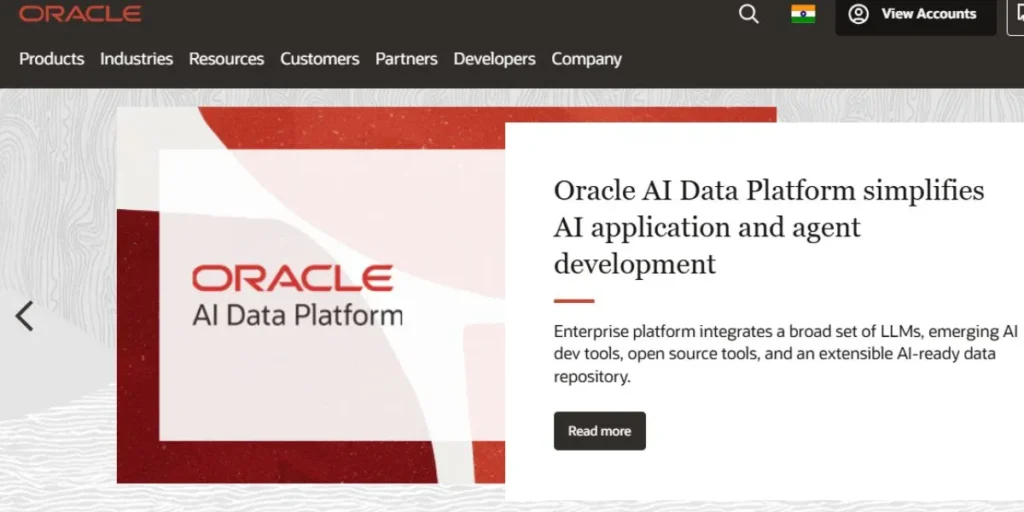Screen dimensions: 1024x512
Task: Open site search with magnifier icon
Action: coord(748,14)
